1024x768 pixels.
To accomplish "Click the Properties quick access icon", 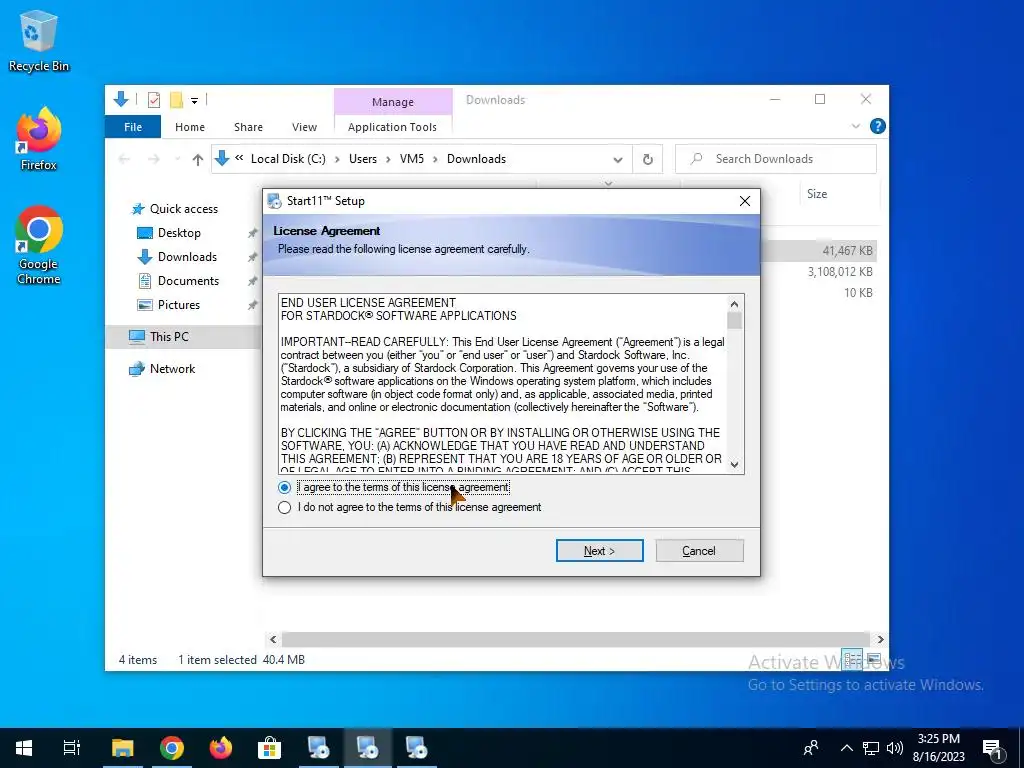I will pyautogui.click(x=154, y=100).
